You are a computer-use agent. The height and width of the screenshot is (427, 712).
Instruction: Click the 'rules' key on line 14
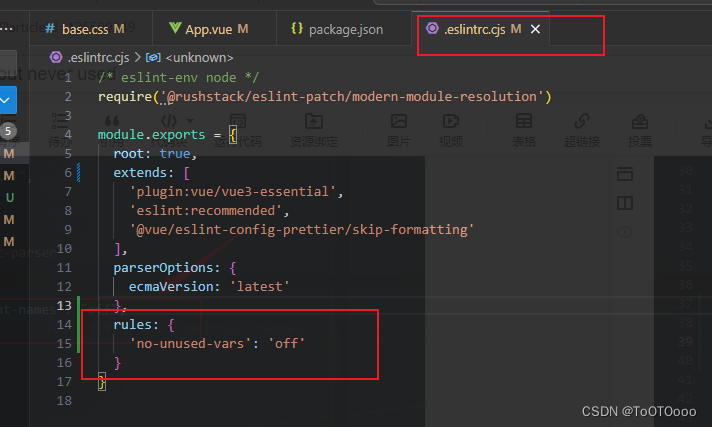(133, 325)
